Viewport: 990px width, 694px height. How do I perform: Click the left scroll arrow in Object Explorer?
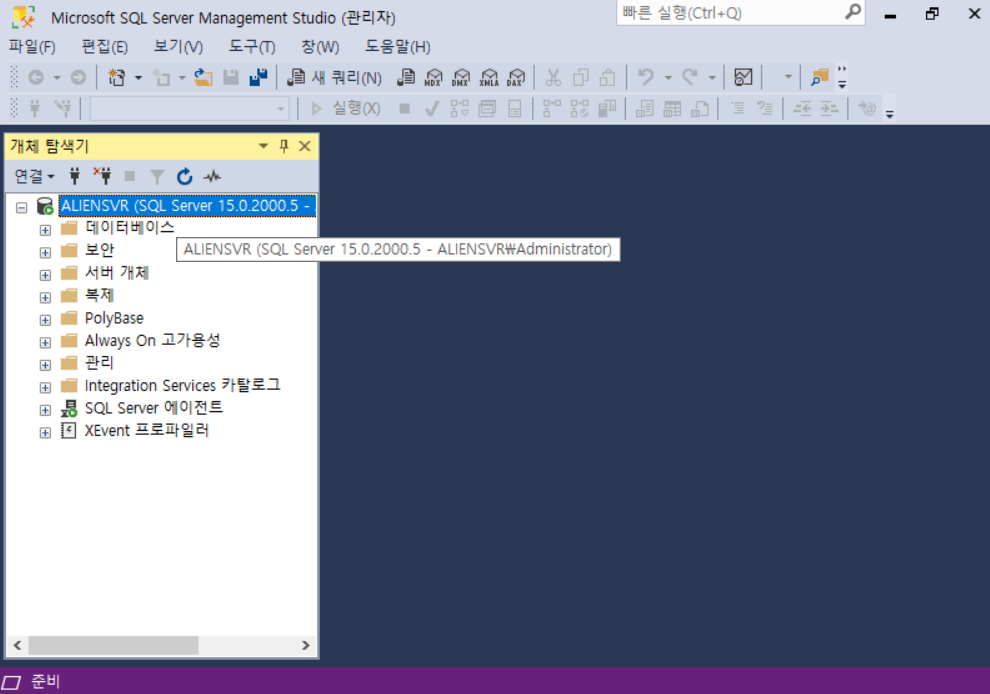point(17,645)
